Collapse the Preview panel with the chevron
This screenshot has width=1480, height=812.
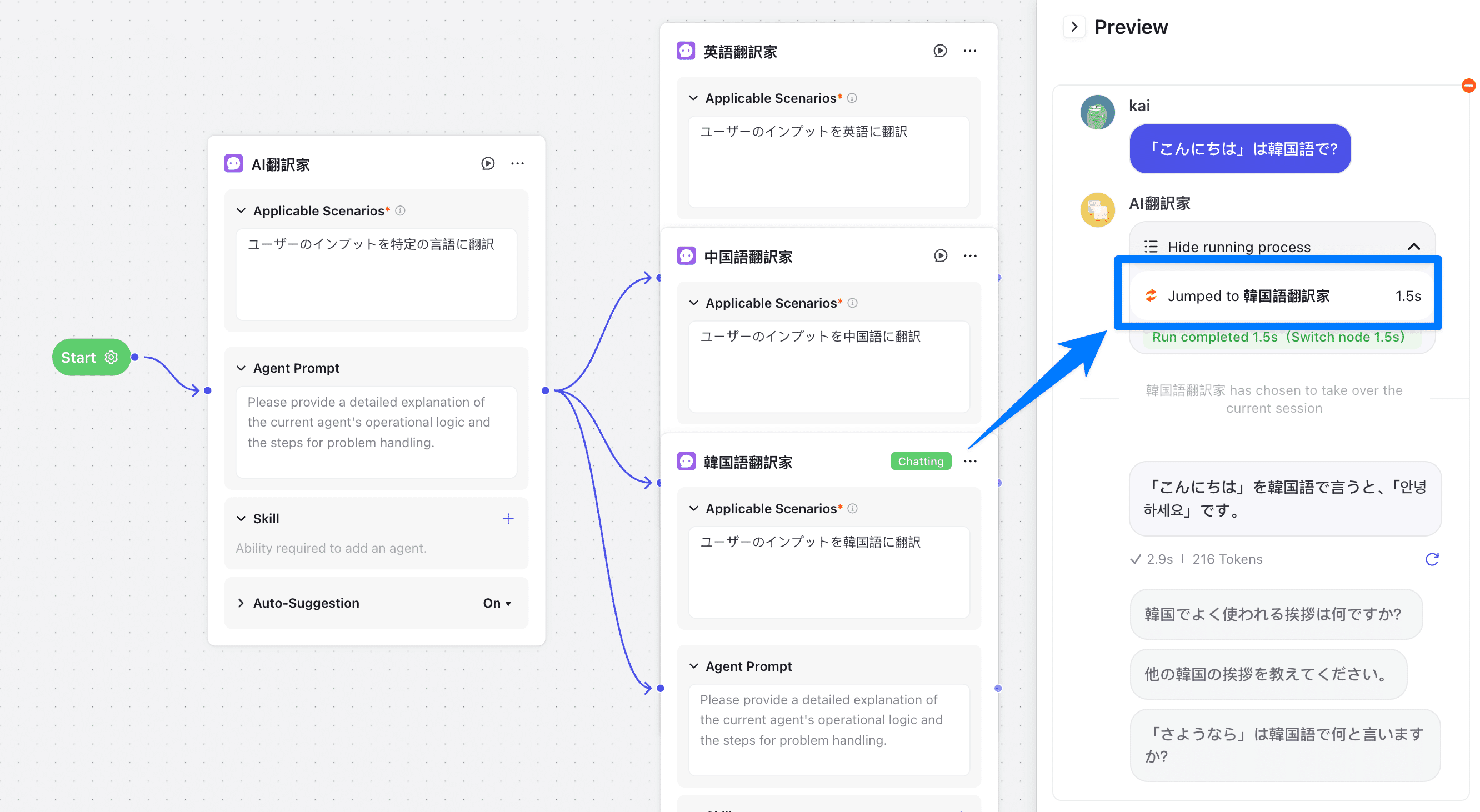[1074, 27]
